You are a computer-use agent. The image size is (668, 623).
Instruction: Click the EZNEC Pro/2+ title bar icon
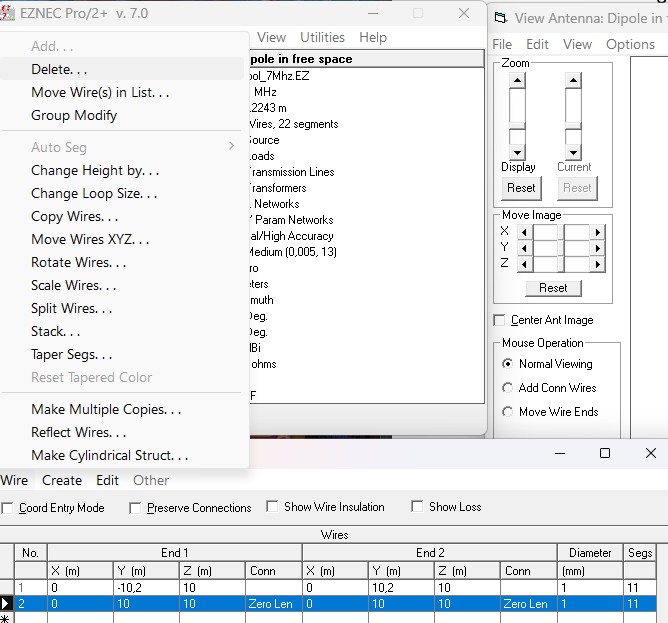(x=10, y=13)
